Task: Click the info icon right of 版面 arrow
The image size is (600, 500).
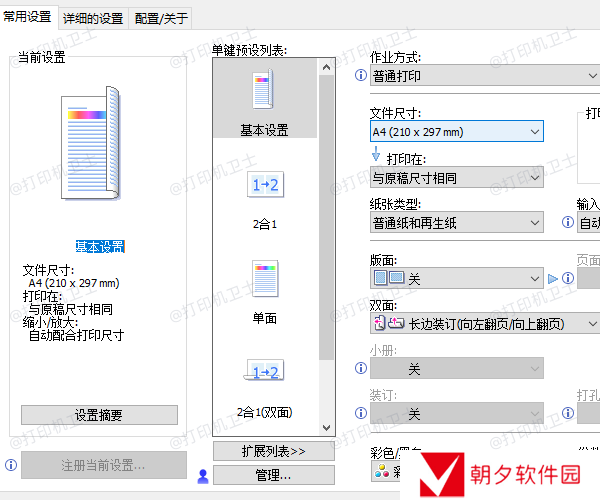Action: (568, 278)
